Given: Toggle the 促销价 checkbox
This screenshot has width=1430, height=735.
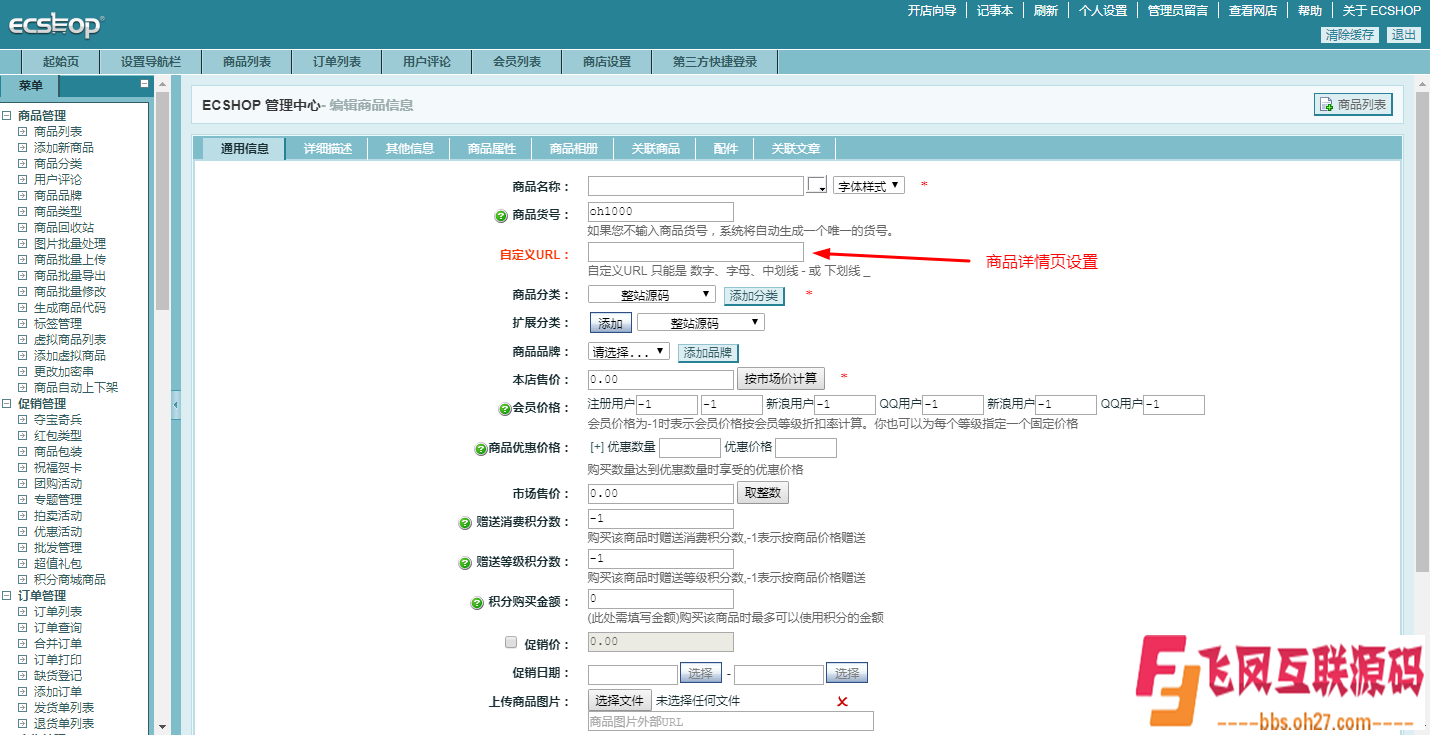Looking at the screenshot, I should pyautogui.click(x=511, y=642).
